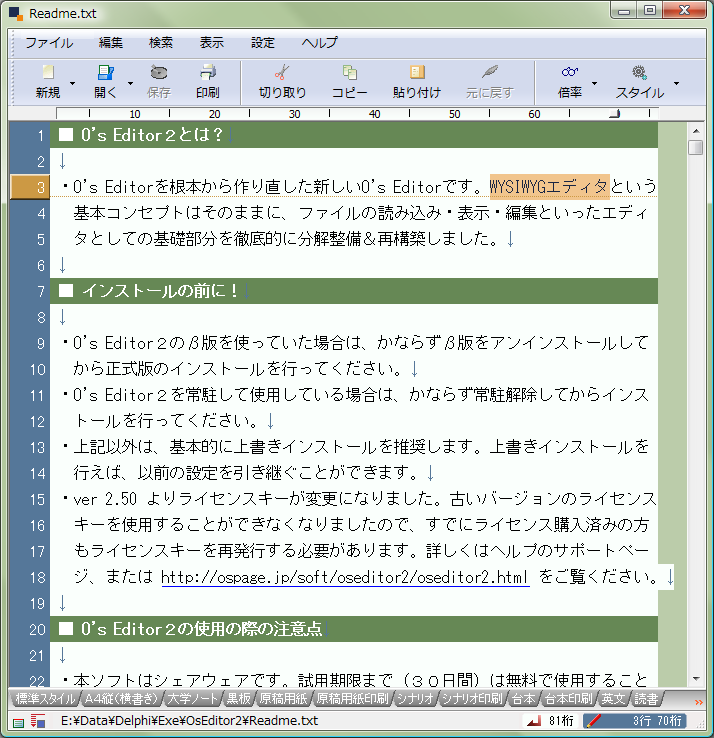The height and width of the screenshot is (738, 714).
Task: Click the Readme.txt title bar app icon
Action: (x=16, y=13)
